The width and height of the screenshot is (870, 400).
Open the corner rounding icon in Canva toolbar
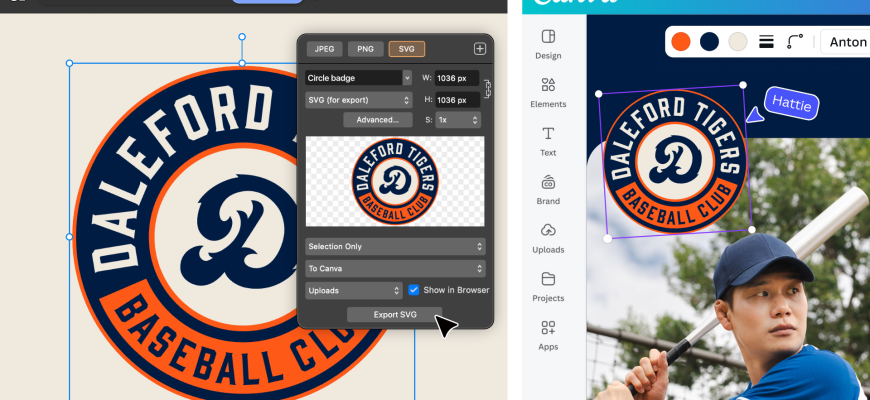pos(795,42)
